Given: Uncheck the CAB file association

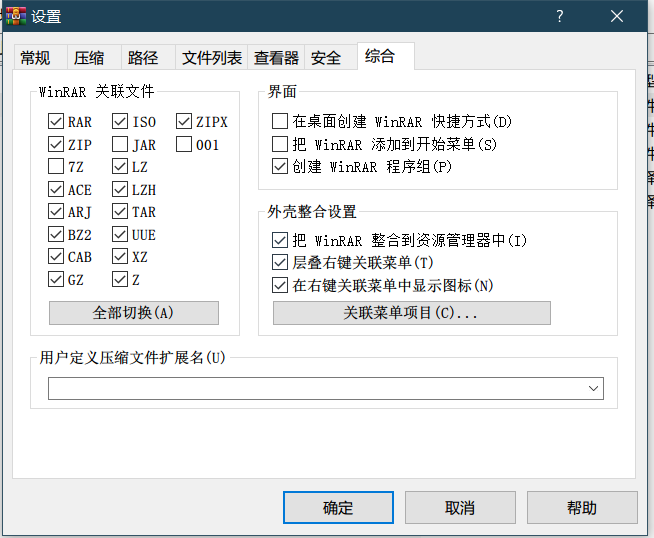Looking at the screenshot, I should pyautogui.click(x=56, y=256).
